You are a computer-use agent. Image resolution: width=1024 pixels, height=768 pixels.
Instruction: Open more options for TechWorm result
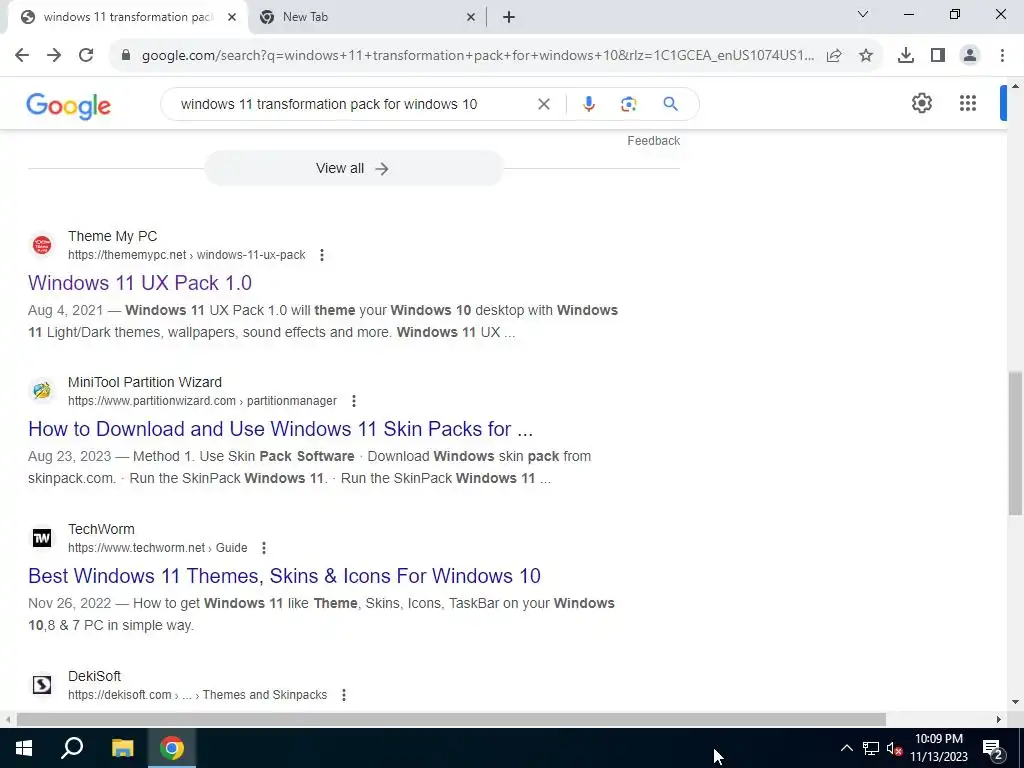point(263,548)
